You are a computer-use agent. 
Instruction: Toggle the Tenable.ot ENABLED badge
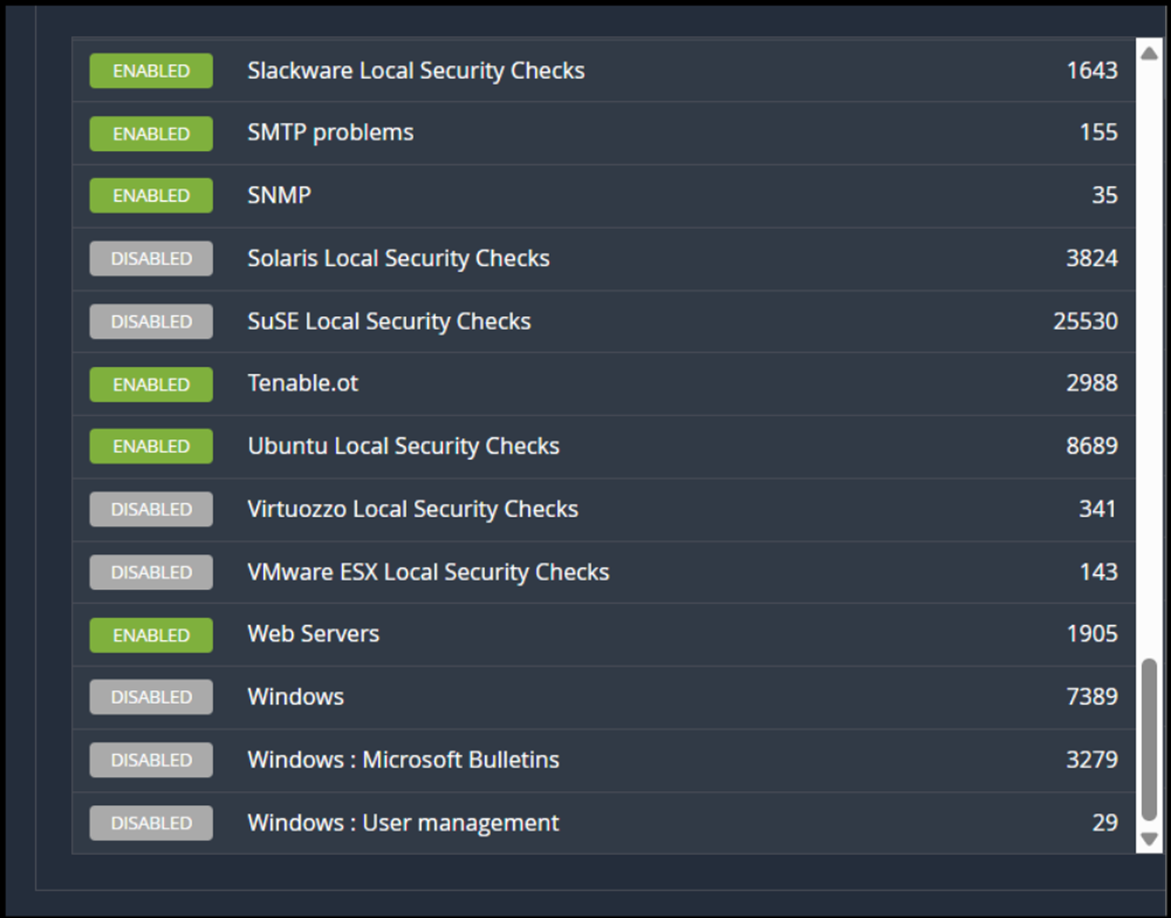151,384
